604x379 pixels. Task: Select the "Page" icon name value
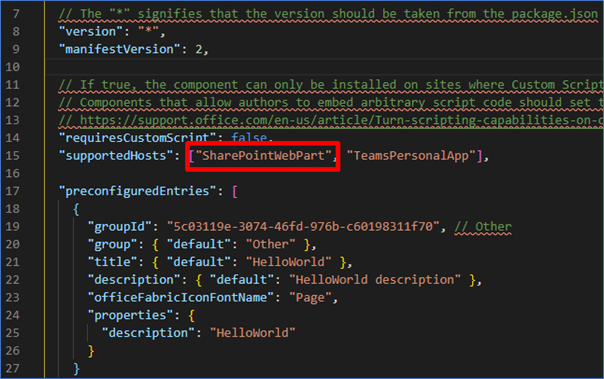point(310,297)
